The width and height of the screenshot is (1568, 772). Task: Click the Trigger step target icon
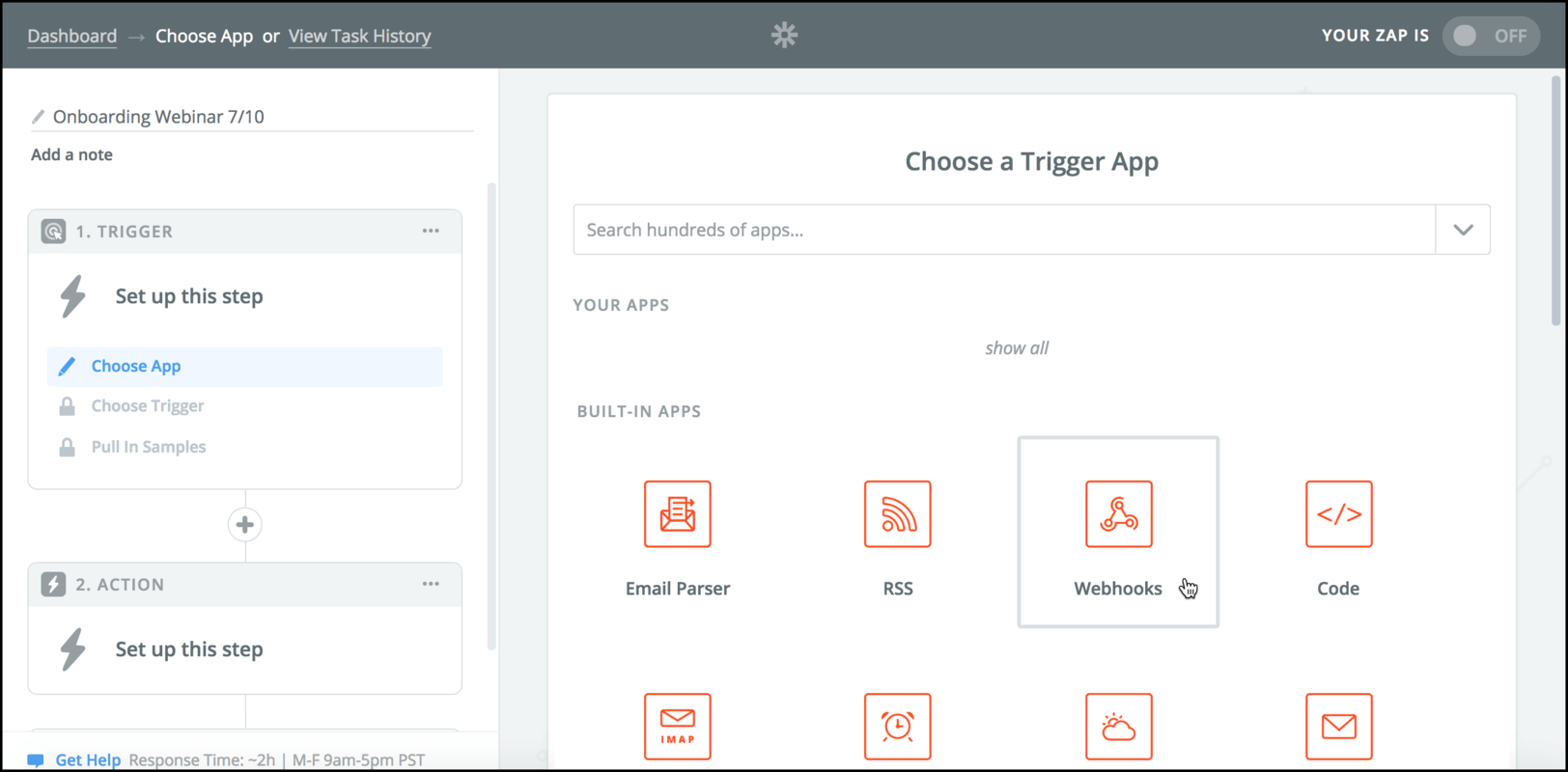53,232
